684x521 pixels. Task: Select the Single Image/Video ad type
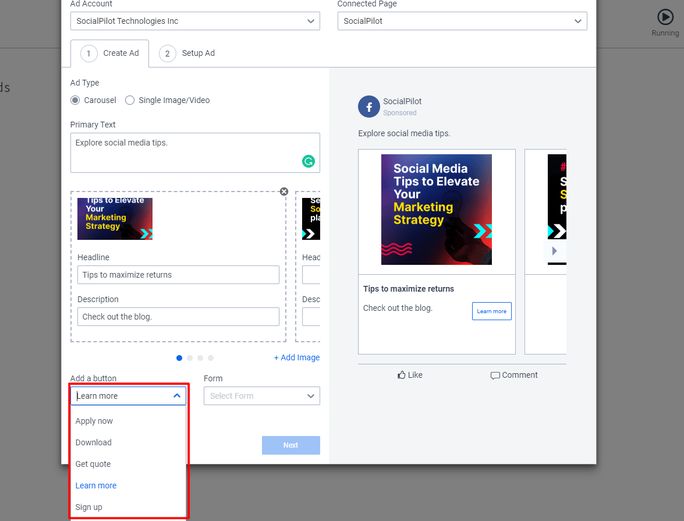(130, 100)
